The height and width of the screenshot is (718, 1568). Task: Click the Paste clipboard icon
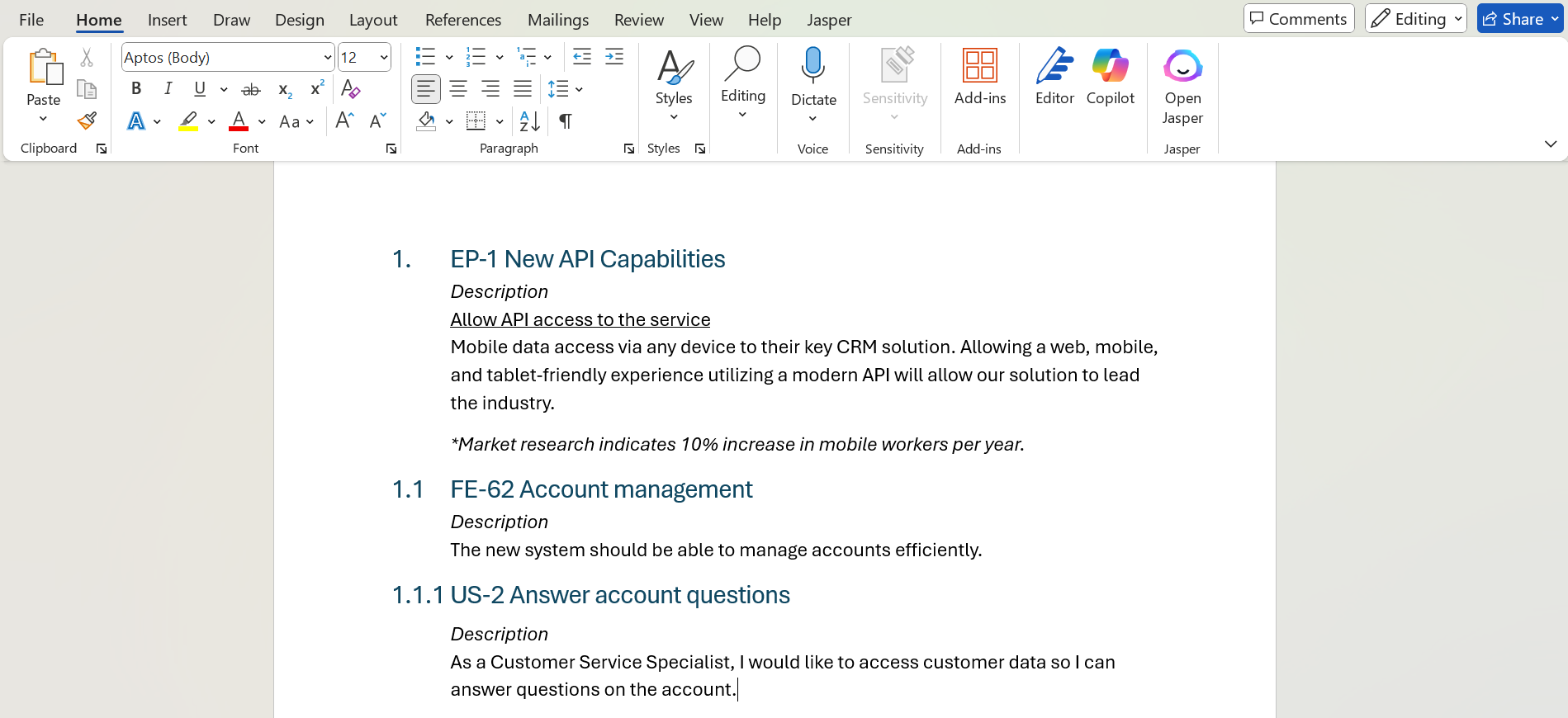pyautogui.click(x=45, y=67)
